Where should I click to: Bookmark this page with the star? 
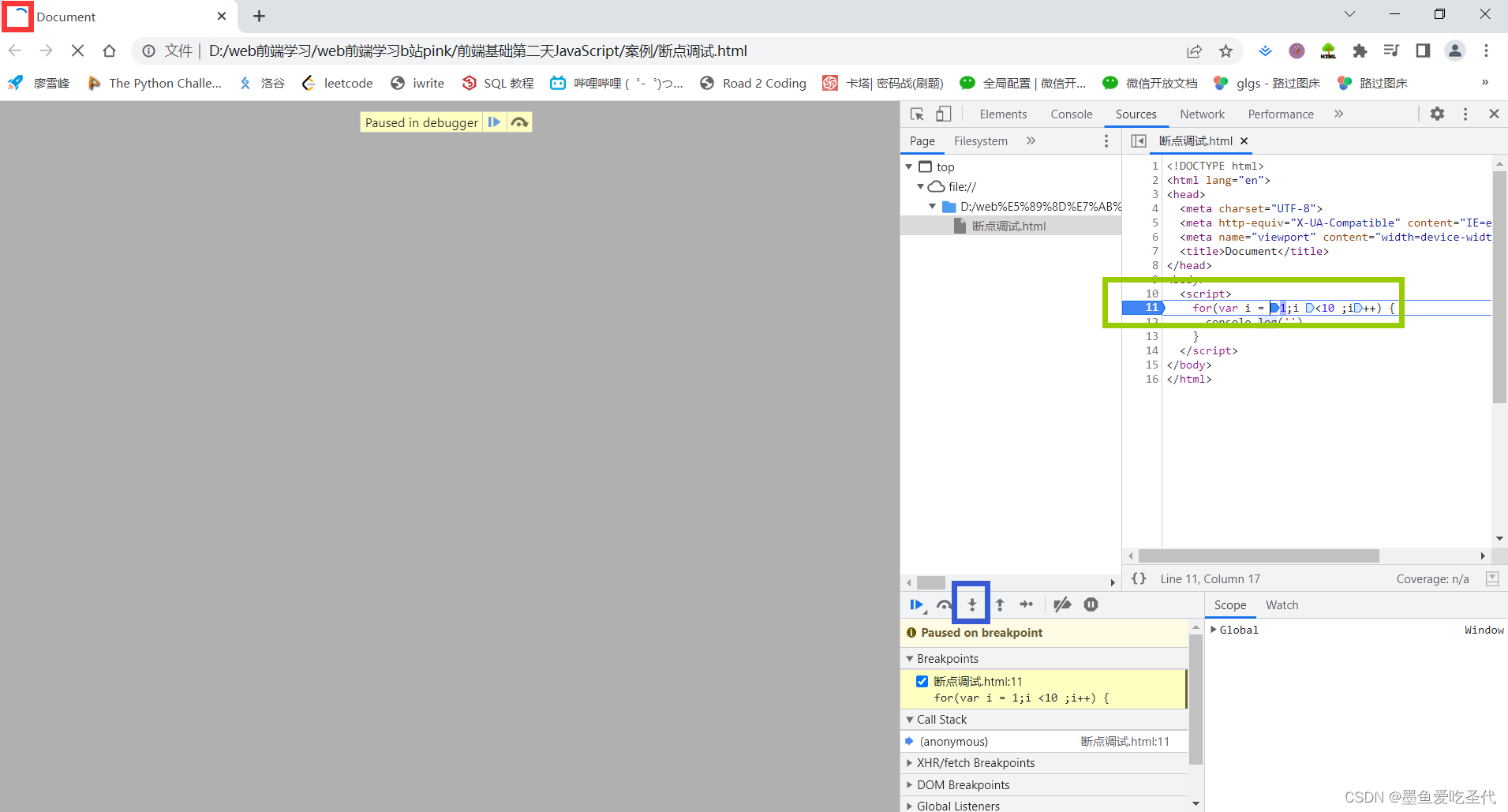click(x=1225, y=51)
